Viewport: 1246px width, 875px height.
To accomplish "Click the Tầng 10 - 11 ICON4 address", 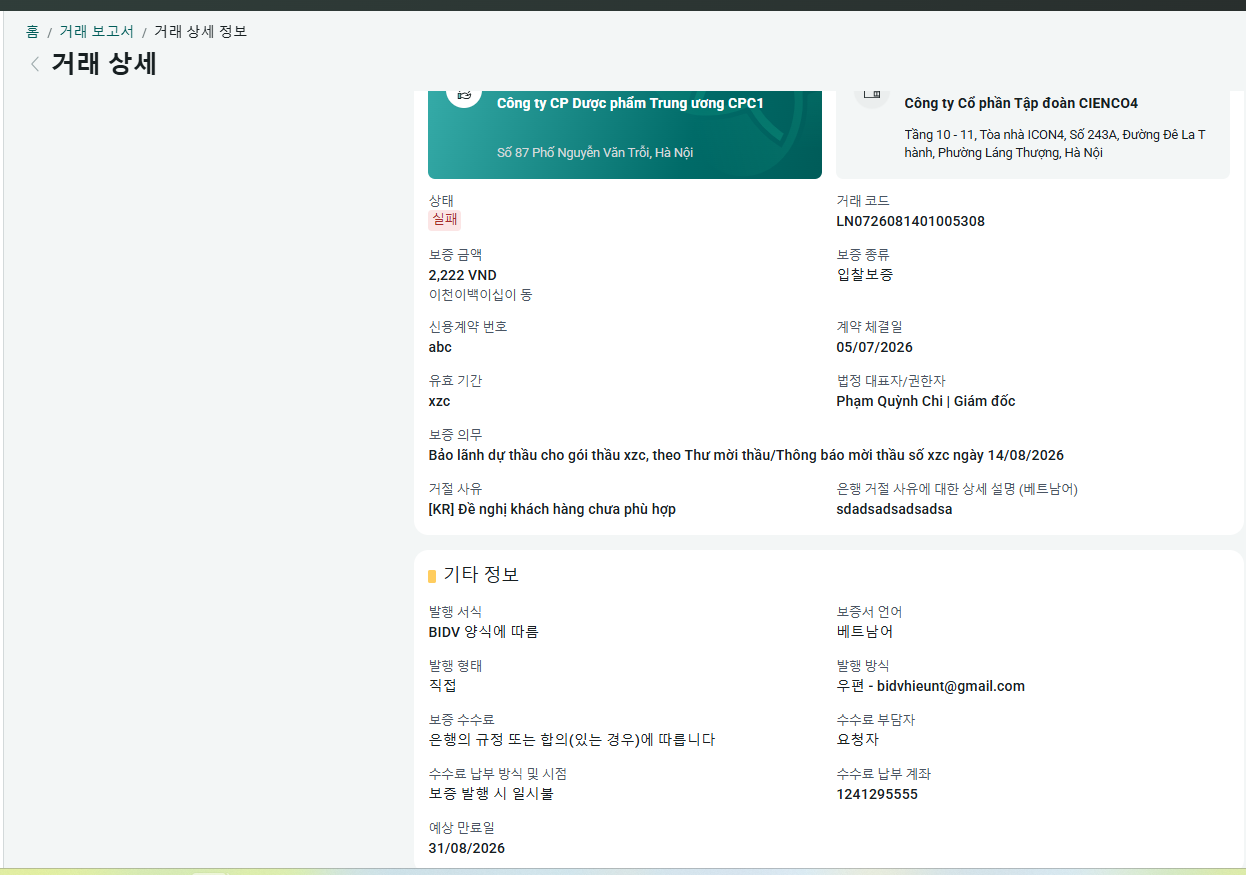I will click(1054, 144).
